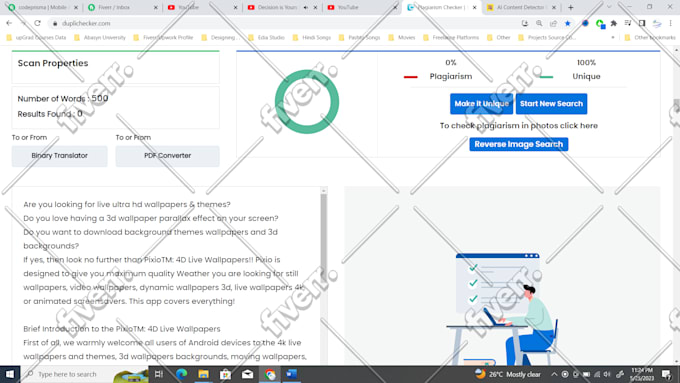Open File Explorer from the taskbar
Image resolution: width=680 pixels, height=383 pixels.
coord(203,374)
